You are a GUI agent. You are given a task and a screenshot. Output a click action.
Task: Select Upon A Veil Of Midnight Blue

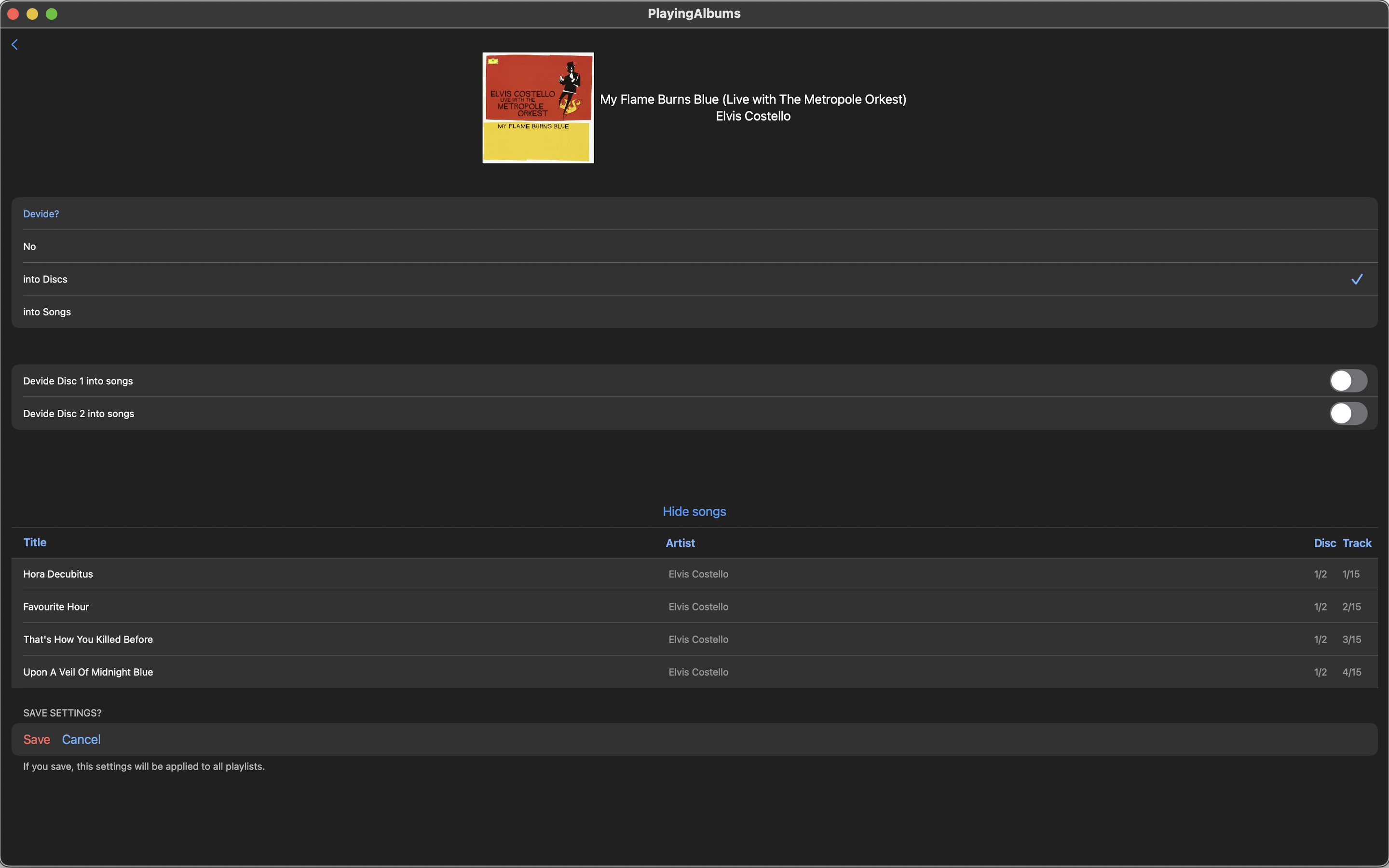[x=88, y=672]
